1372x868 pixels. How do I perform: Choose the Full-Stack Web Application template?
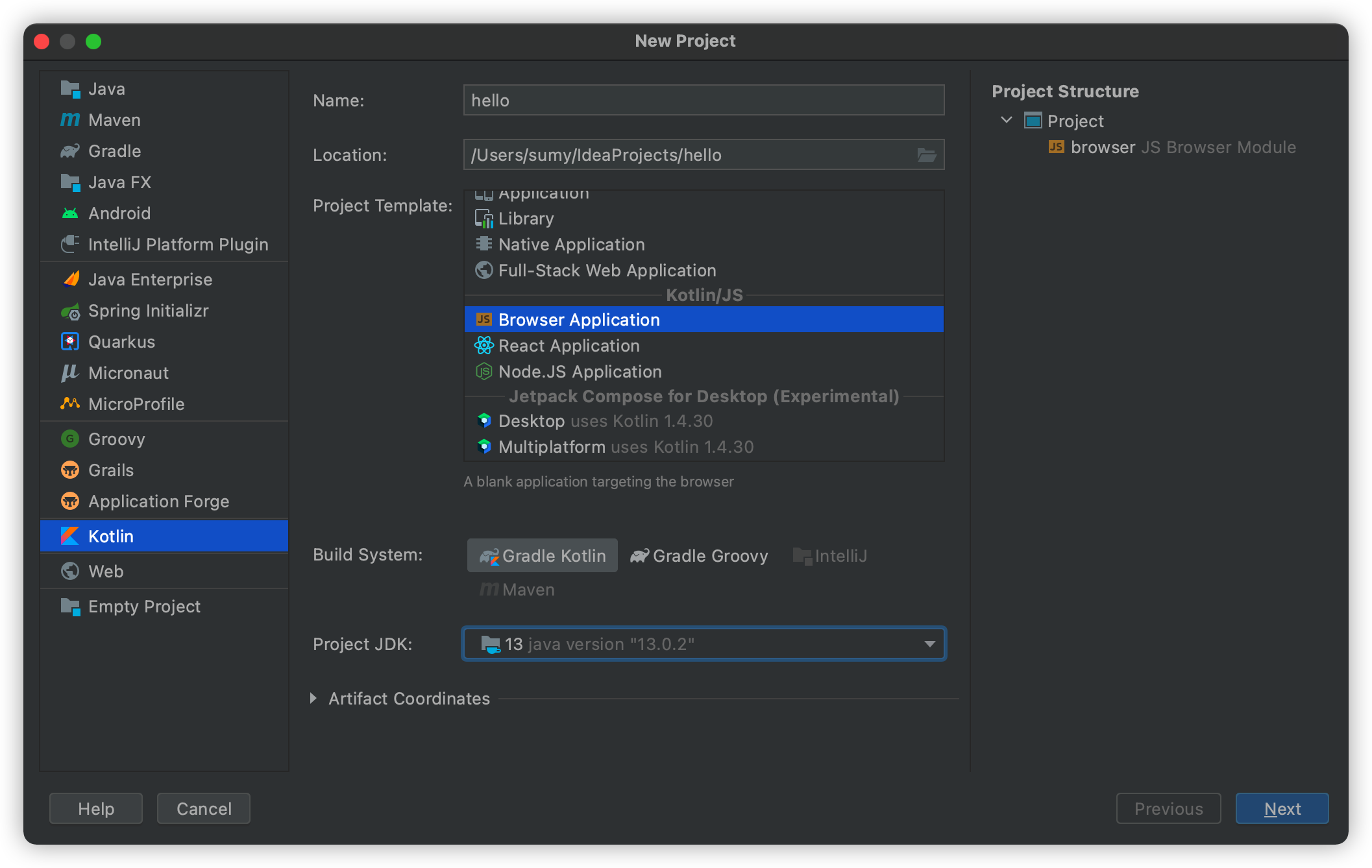point(607,271)
